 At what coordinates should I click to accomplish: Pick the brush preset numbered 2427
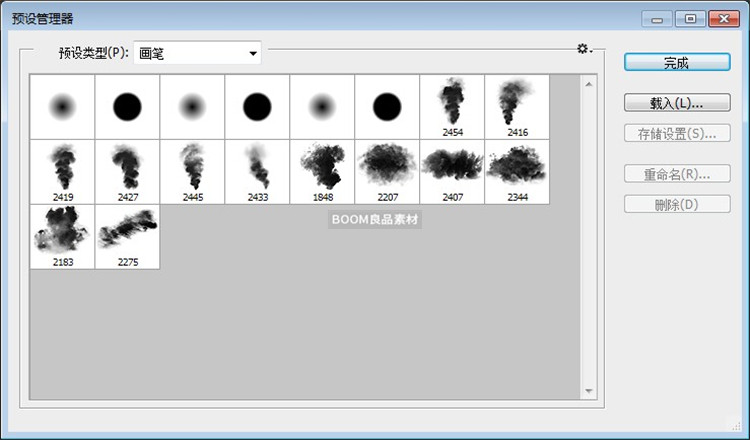pyautogui.click(x=127, y=171)
